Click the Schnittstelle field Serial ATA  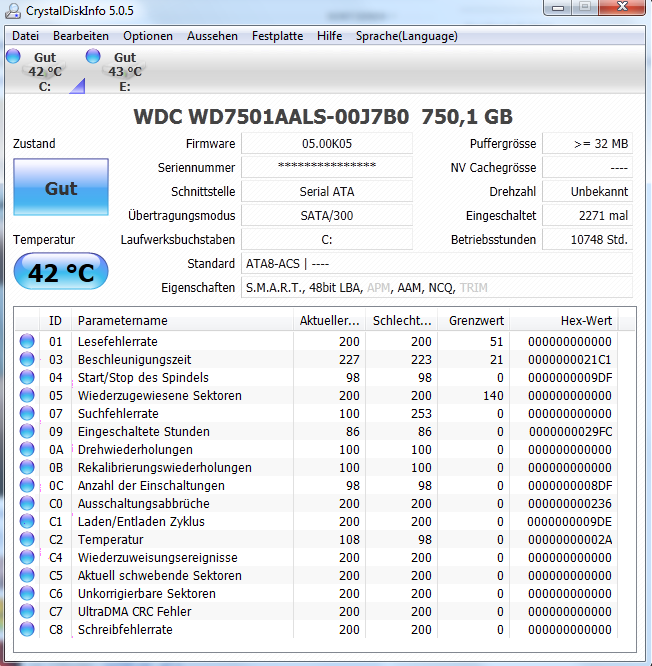327,192
